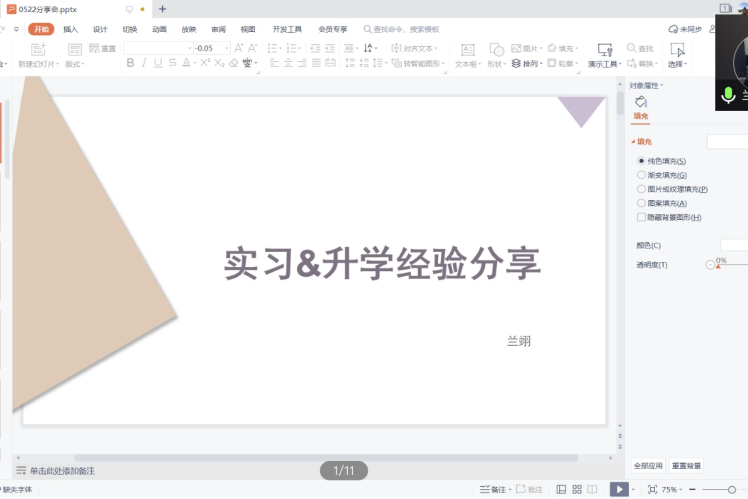Click the transparency slider minus button
The image size is (748, 499).
click(x=710, y=265)
